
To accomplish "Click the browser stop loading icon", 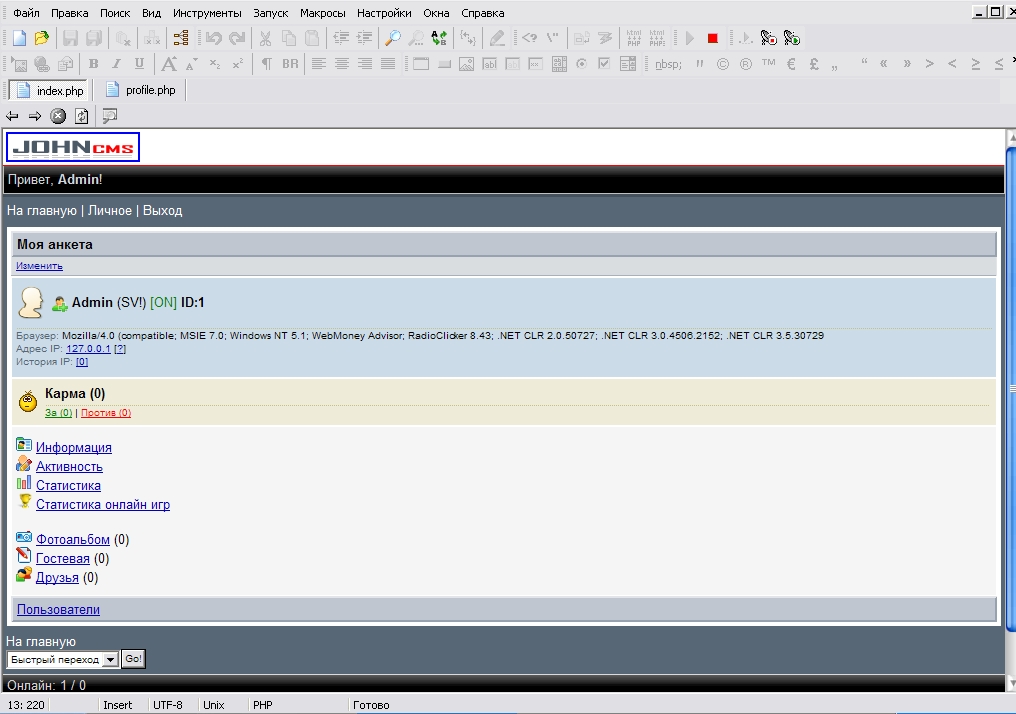I will pos(58,116).
